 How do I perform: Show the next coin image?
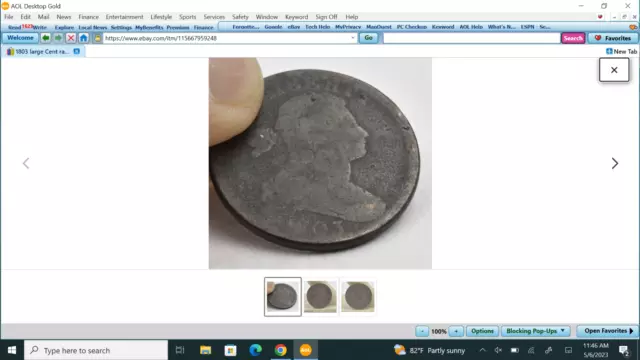(x=615, y=163)
